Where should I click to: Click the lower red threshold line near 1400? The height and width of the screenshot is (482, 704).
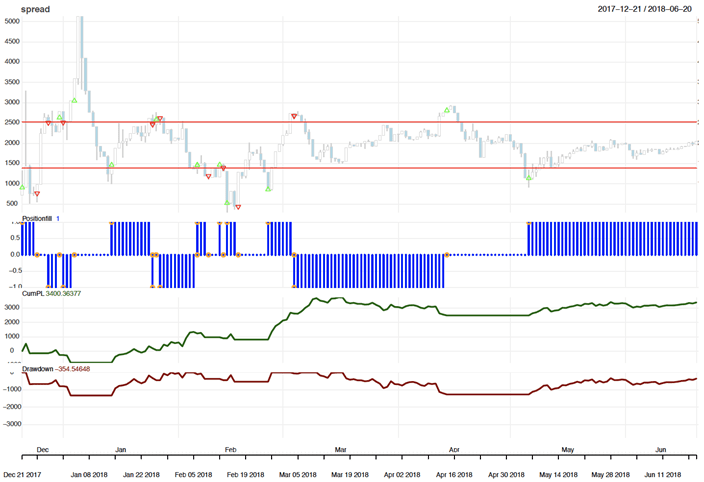click(359, 168)
